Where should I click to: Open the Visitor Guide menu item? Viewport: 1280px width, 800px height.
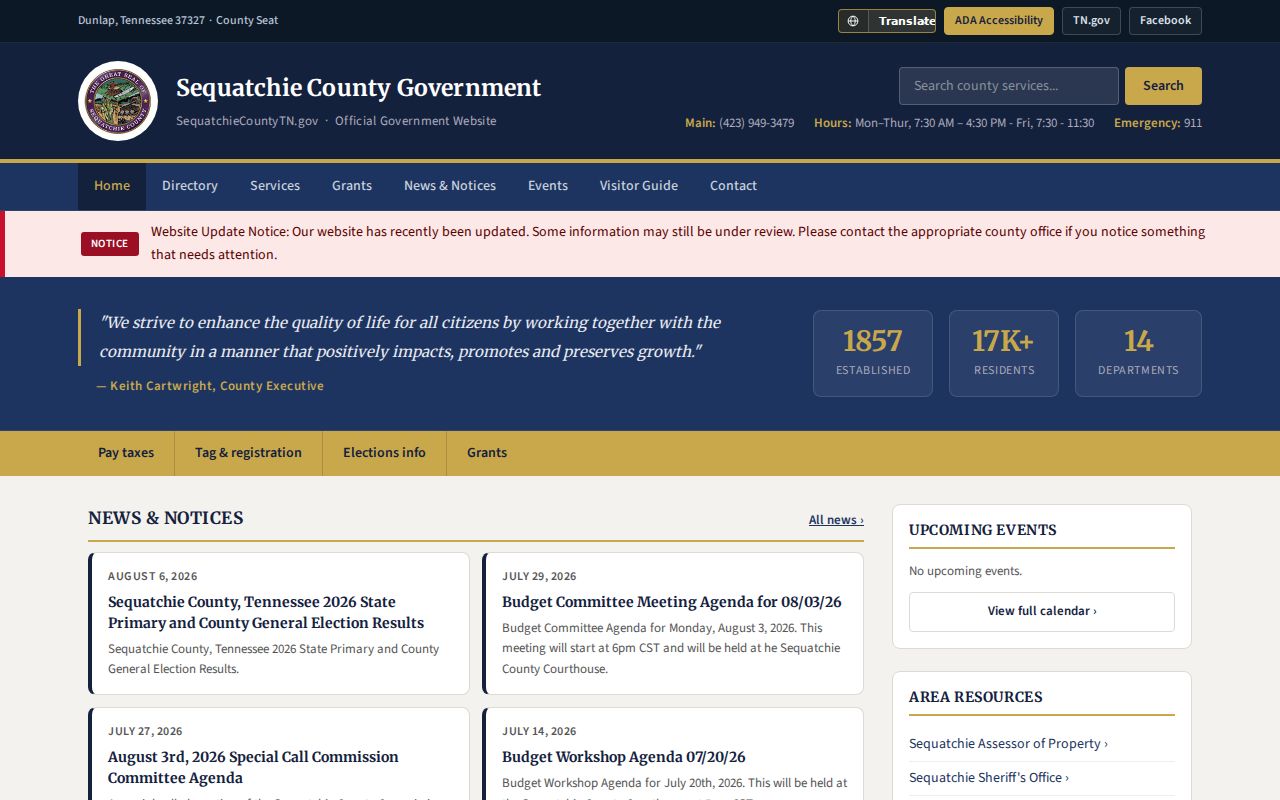[639, 186]
